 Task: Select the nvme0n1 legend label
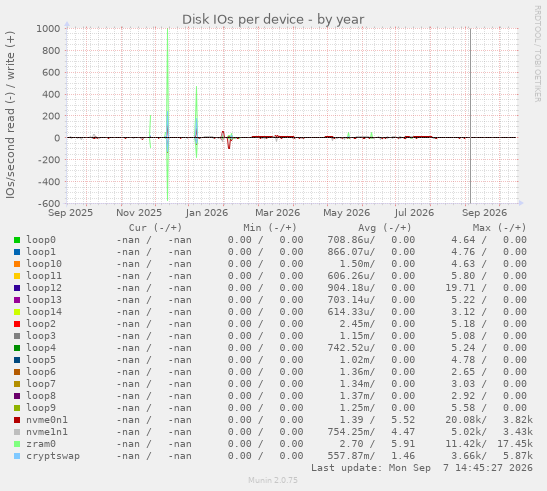click(47, 420)
